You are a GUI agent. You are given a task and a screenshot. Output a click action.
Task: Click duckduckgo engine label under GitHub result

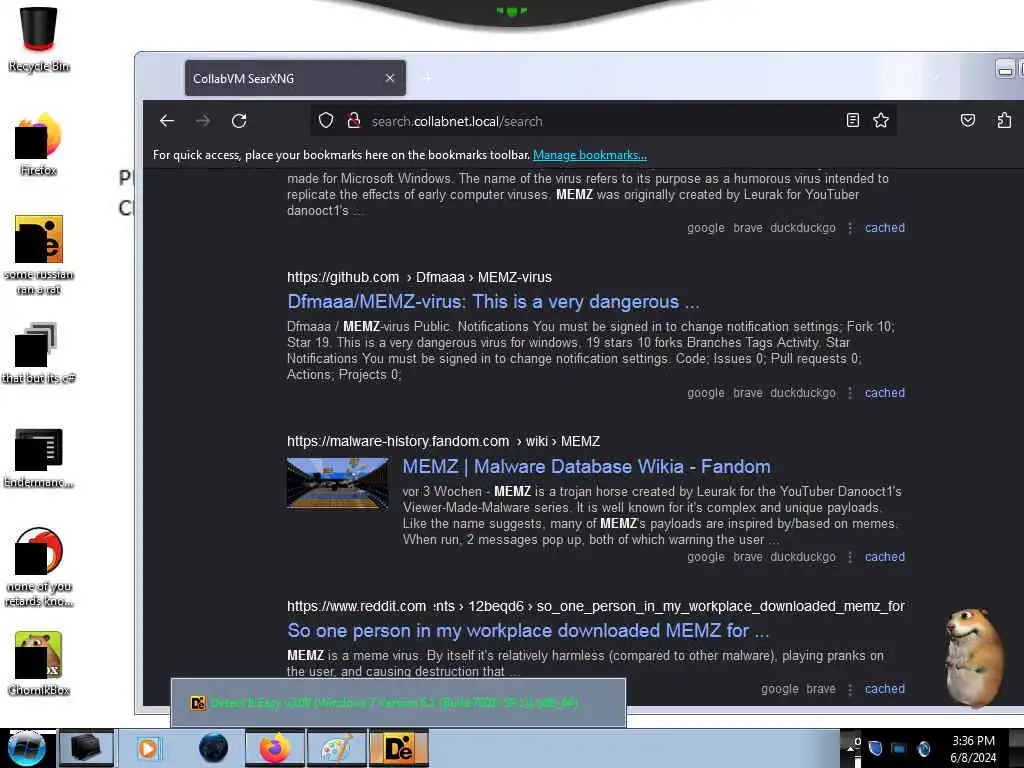tap(803, 392)
